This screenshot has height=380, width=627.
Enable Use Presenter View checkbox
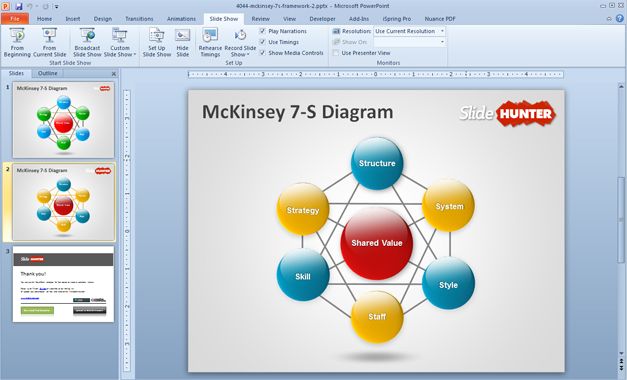336,53
